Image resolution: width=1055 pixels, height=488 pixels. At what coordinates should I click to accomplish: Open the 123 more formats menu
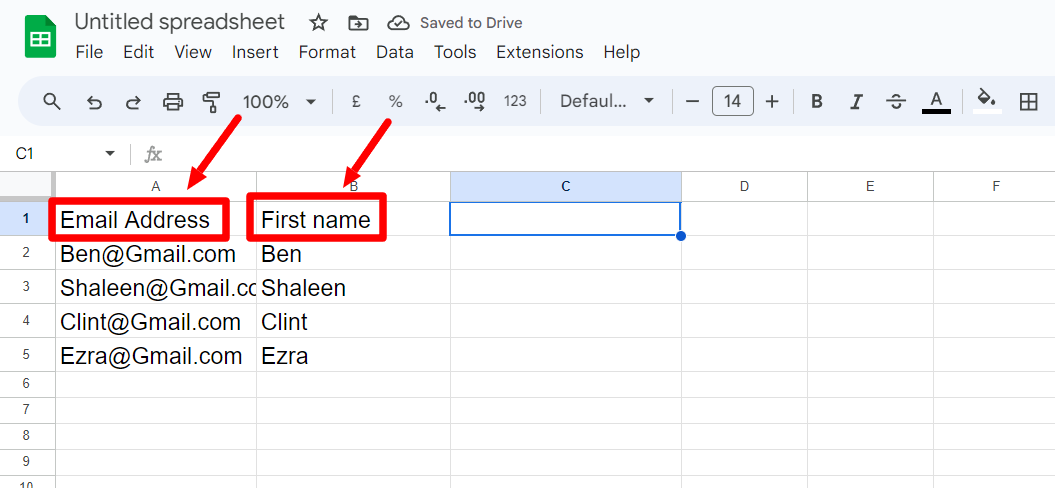tap(515, 102)
